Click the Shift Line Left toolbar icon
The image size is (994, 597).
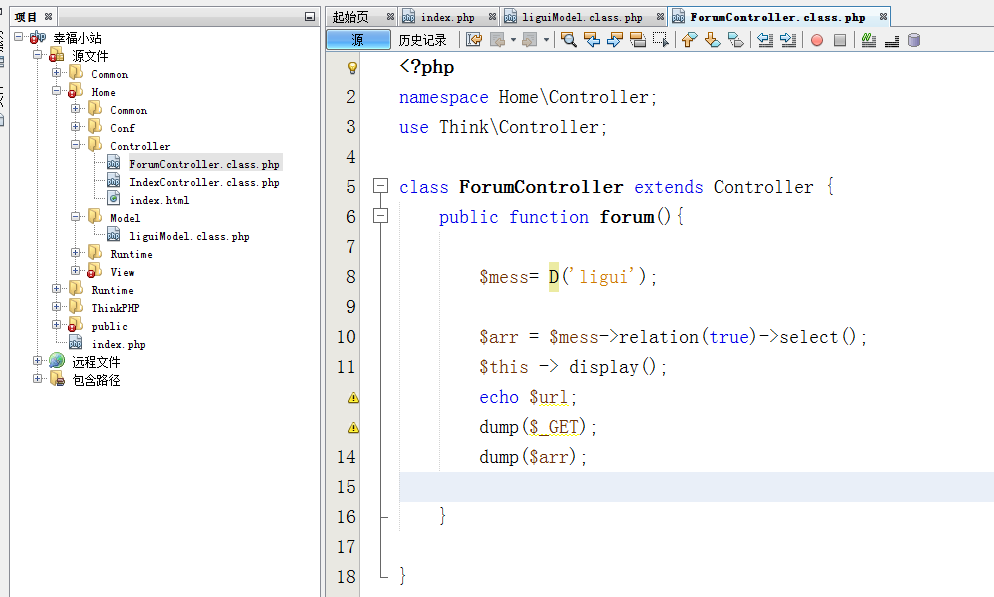pos(765,40)
